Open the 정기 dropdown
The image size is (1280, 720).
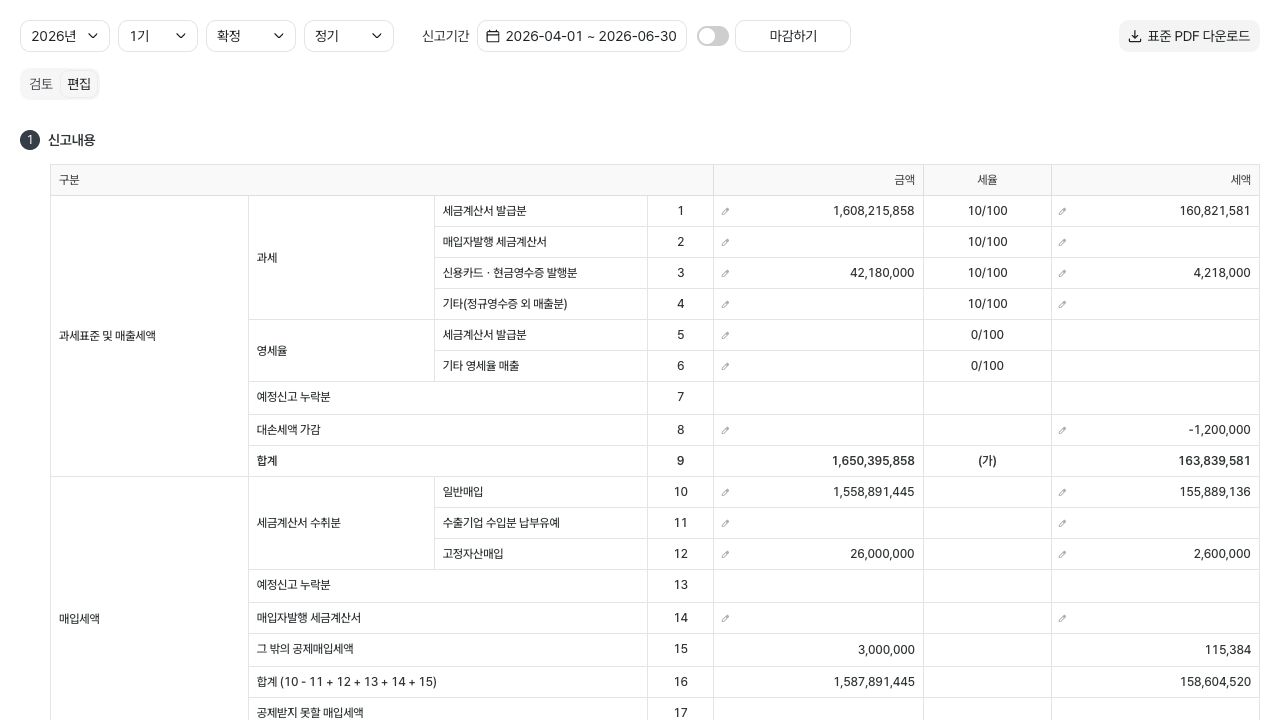(349, 36)
